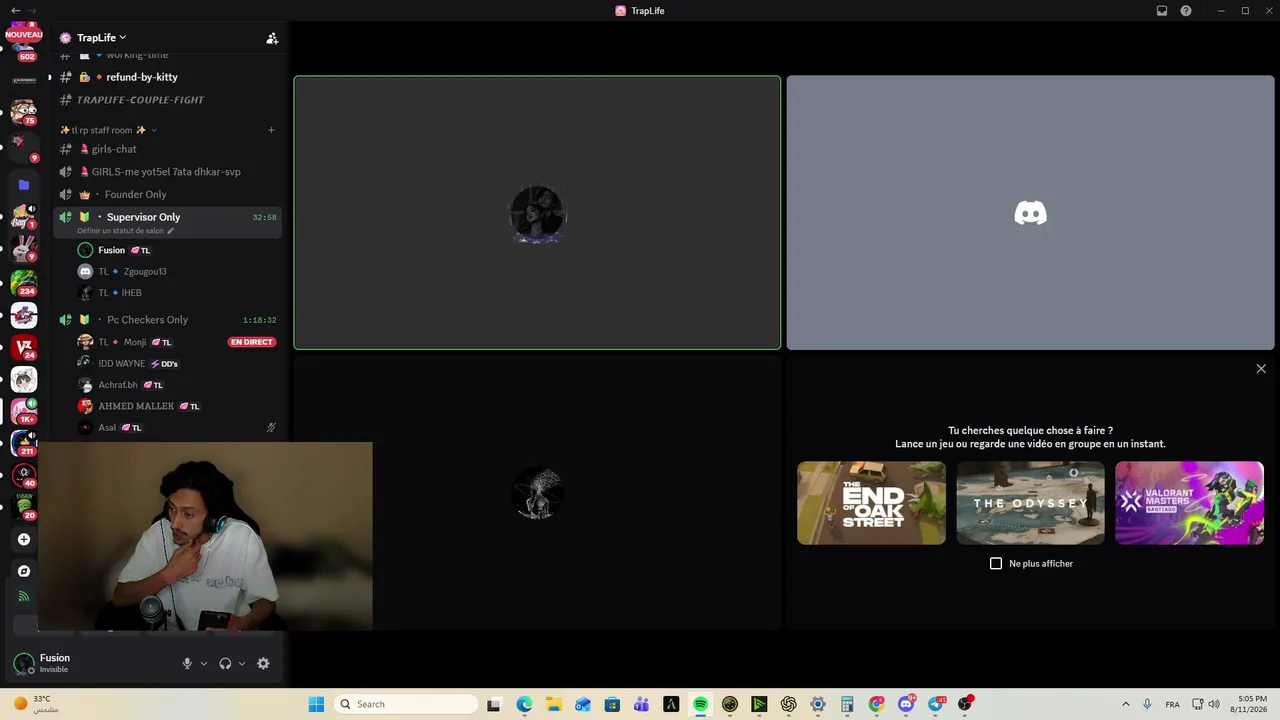Launch The End of Oak Street activity
This screenshot has height=720, width=1280.
point(871,503)
